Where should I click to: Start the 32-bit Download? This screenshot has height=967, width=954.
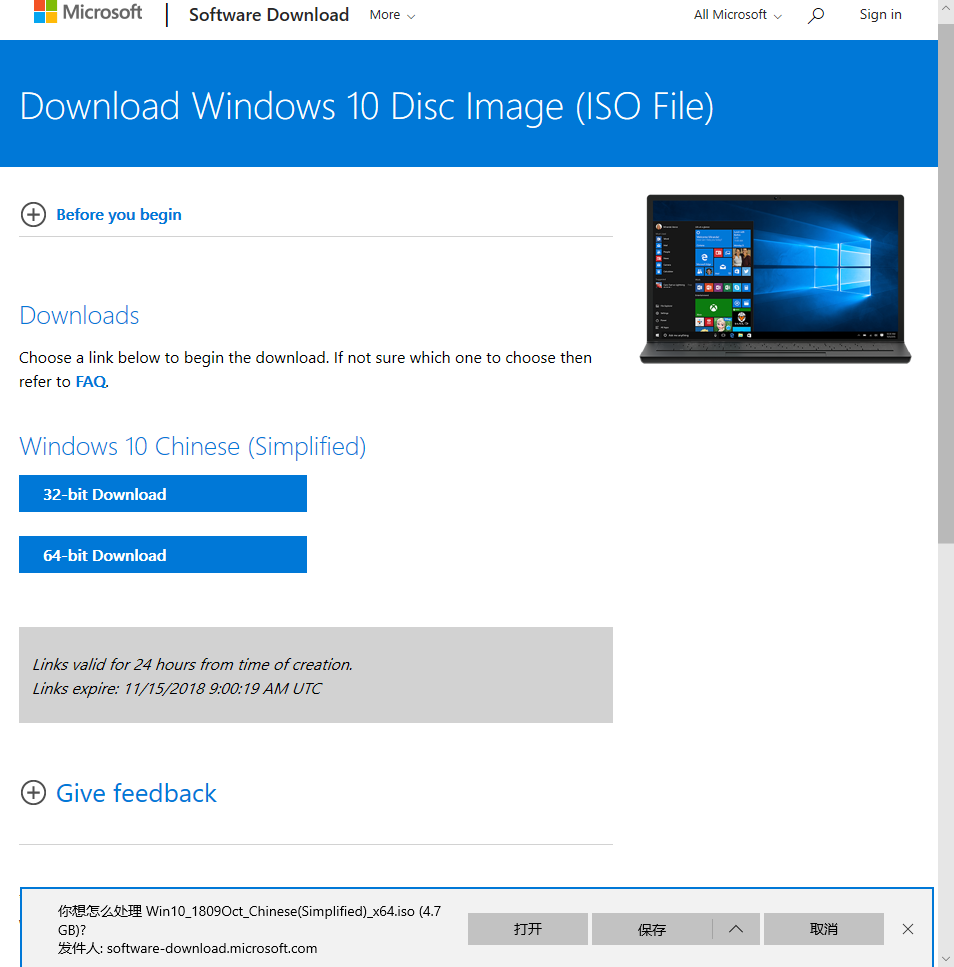pos(163,494)
